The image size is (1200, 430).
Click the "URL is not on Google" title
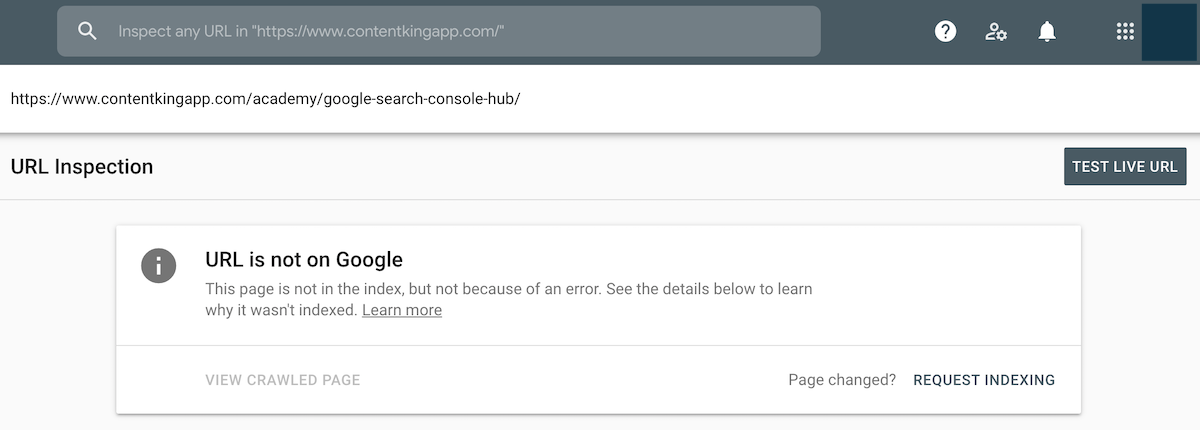[x=304, y=260]
